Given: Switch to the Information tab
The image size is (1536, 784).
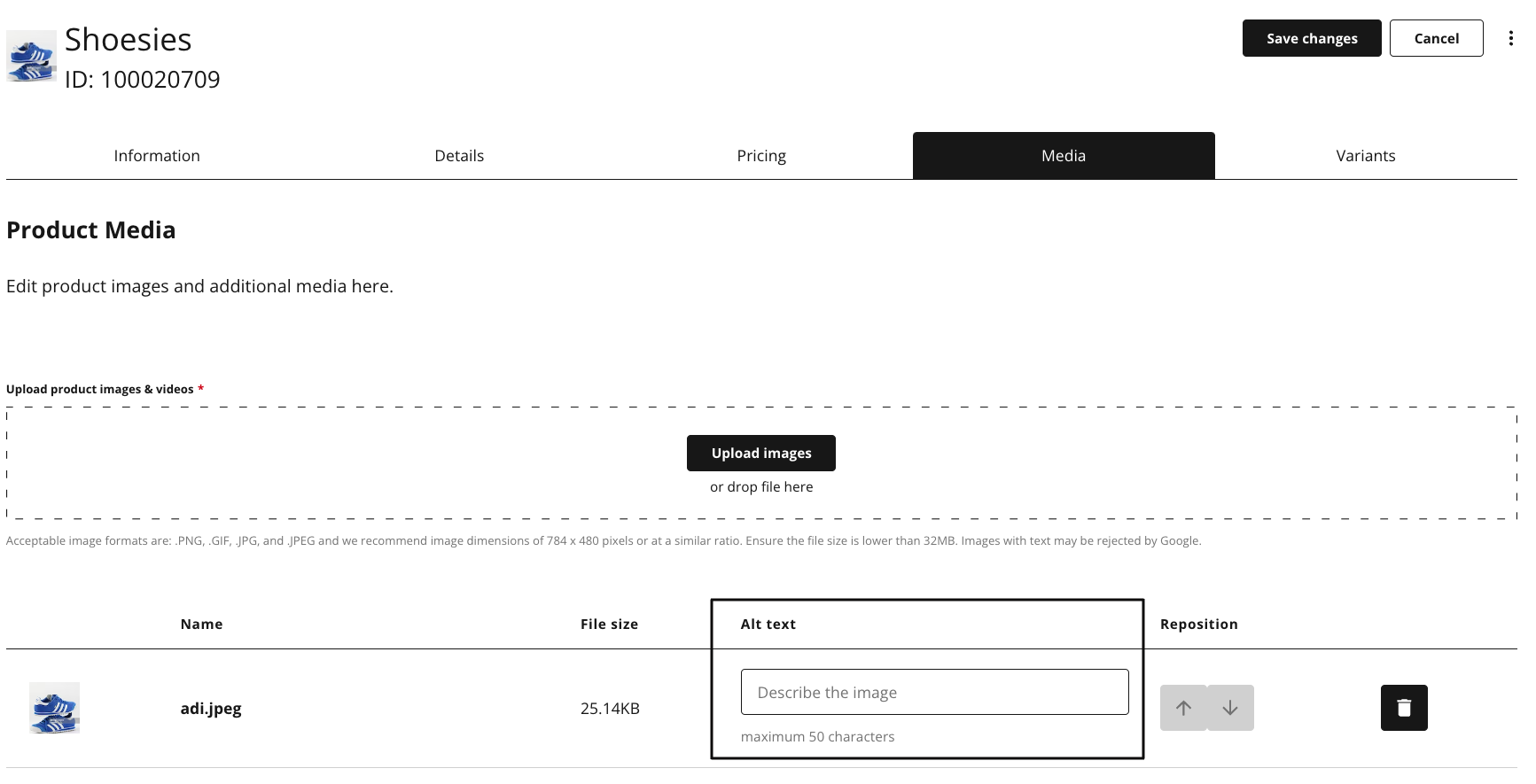Looking at the screenshot, I should (157, 156).
